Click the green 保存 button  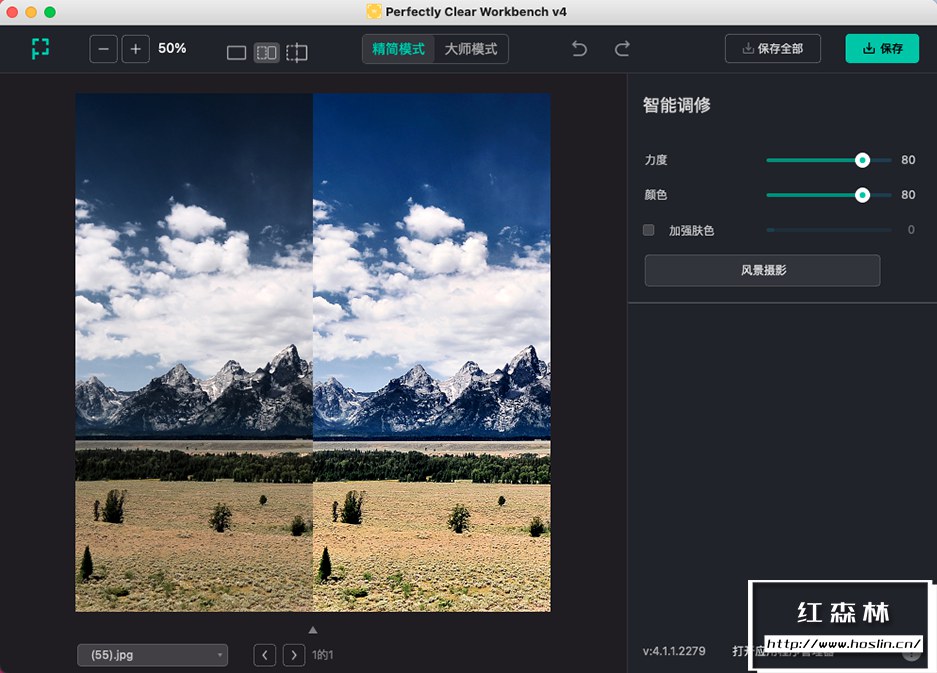coord(881,48)
